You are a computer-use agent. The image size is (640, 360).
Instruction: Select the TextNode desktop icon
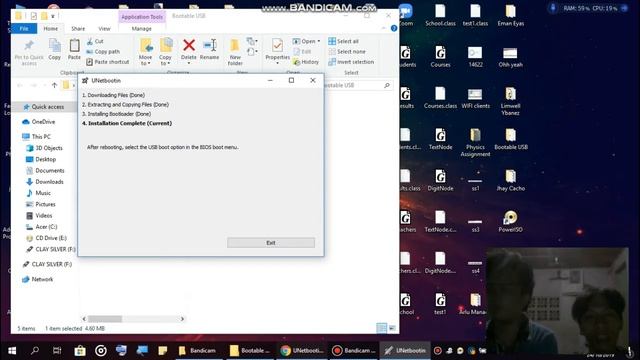click(x=440, y=139)
